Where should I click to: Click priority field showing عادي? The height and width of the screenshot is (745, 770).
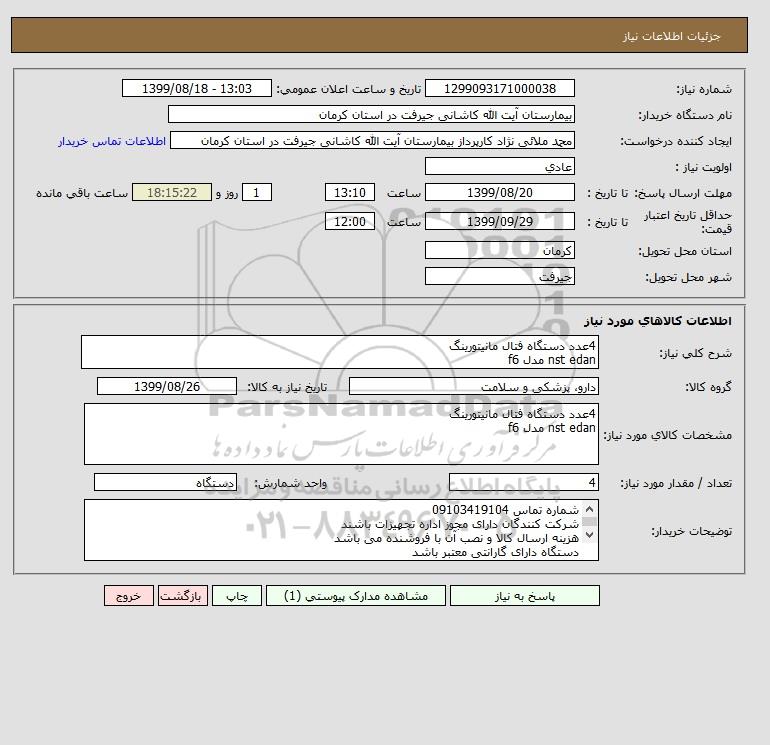(500, 166)
